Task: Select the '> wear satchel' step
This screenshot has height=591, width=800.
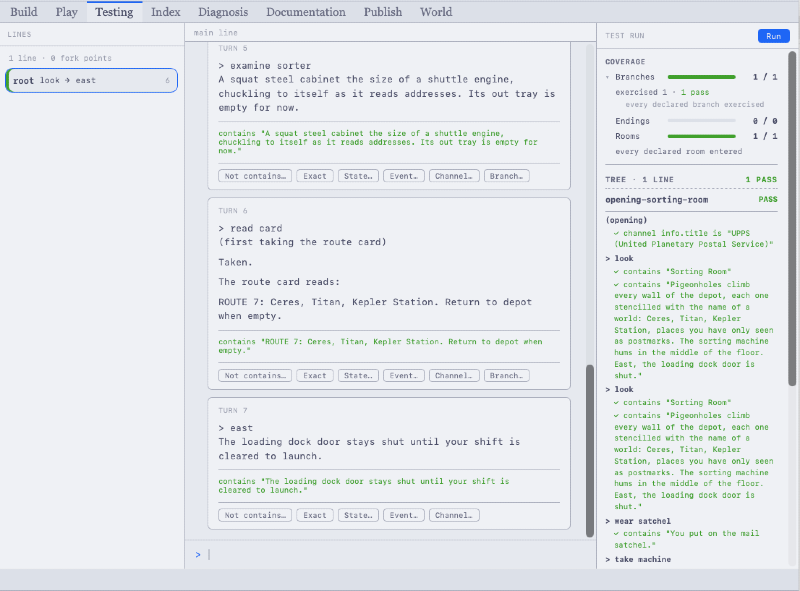Action: [x=638, y=521]
